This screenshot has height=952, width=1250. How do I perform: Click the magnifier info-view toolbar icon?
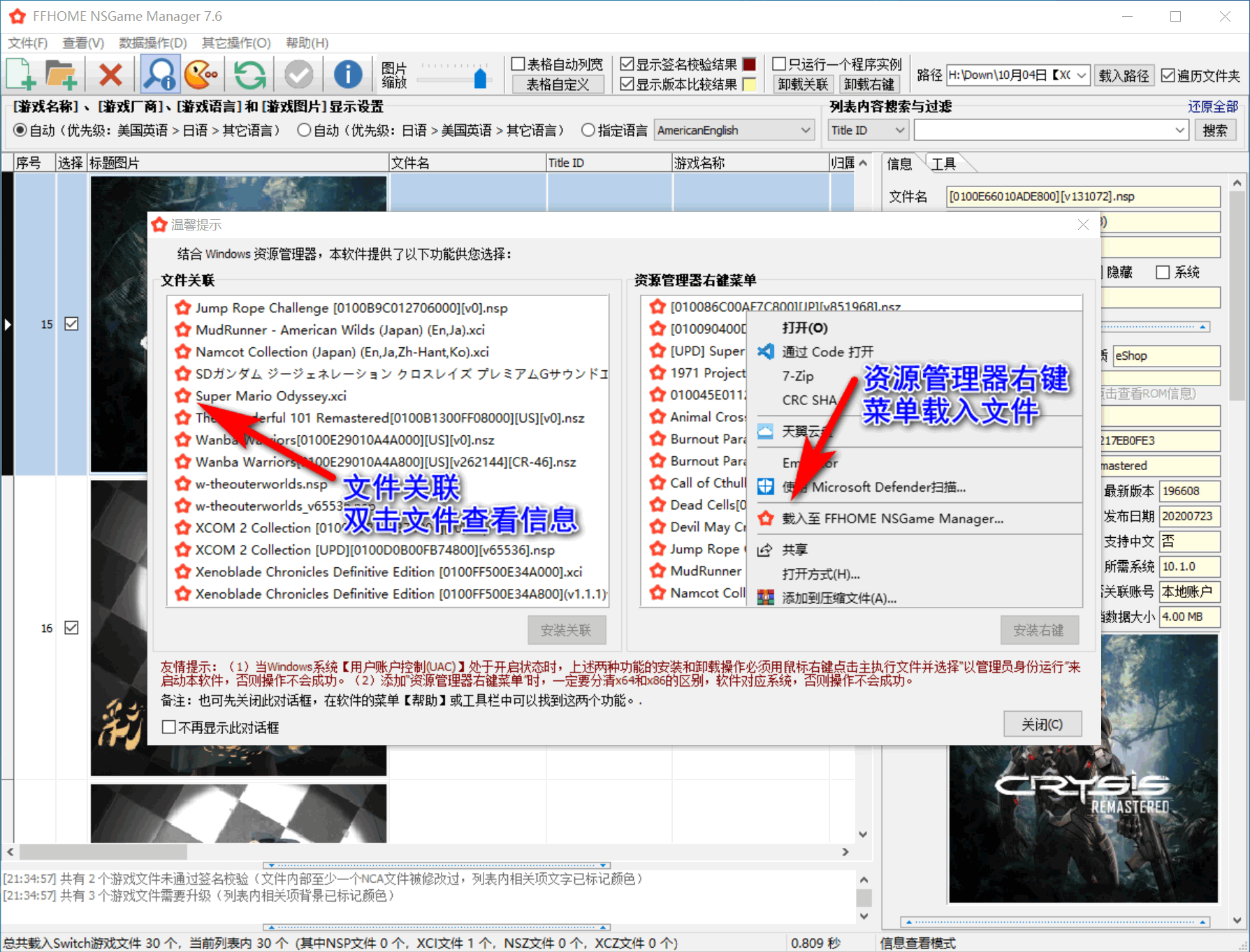[x=160, y=74]
